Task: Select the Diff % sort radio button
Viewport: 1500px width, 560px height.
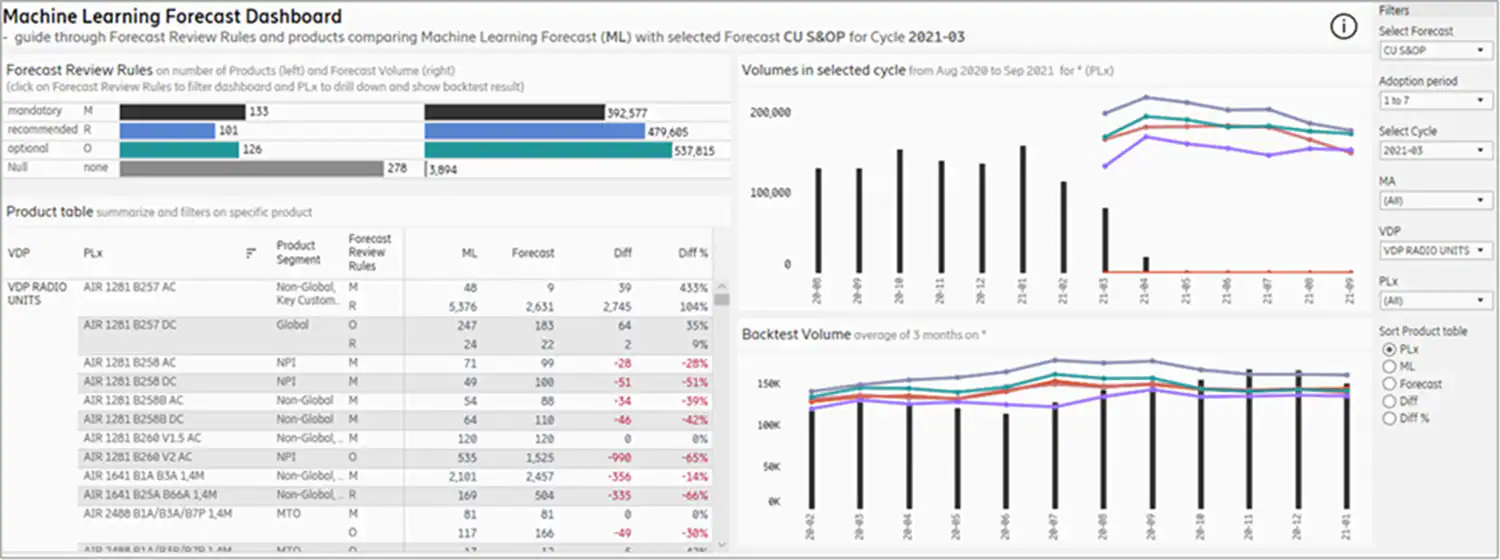Action: tap(1388, 418)
